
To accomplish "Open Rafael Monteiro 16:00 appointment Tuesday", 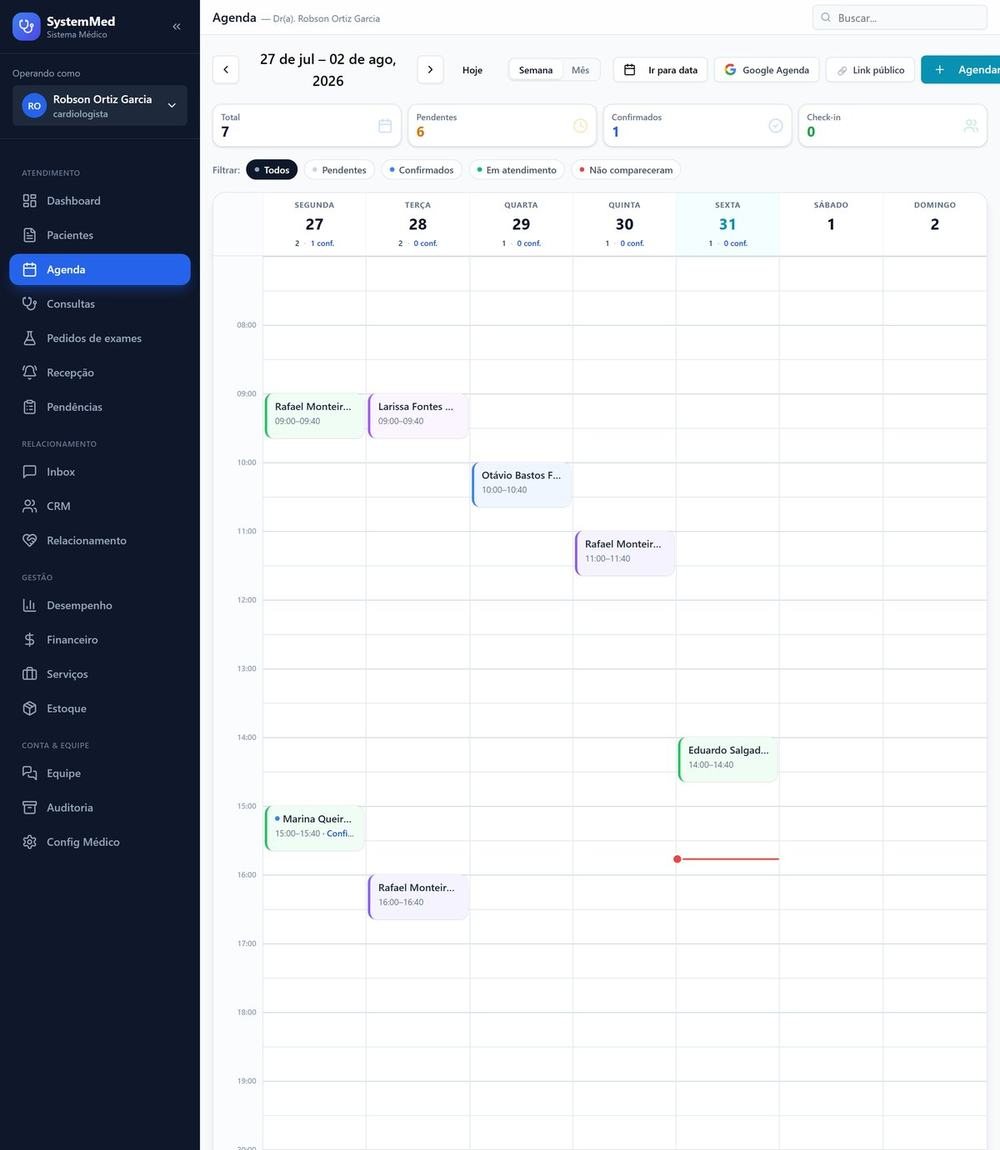I will [417, 897].
